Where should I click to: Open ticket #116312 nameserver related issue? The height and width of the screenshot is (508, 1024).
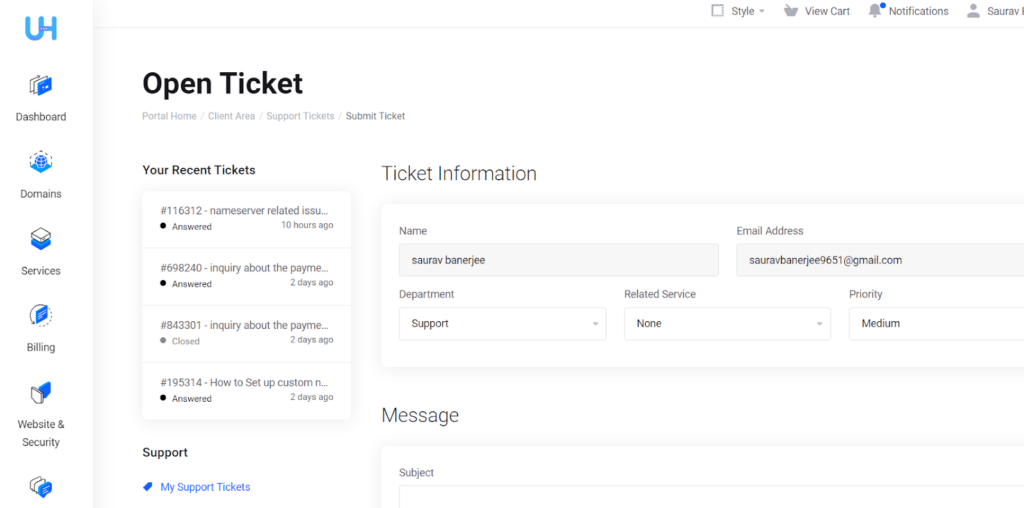click(x=247, y=219)
